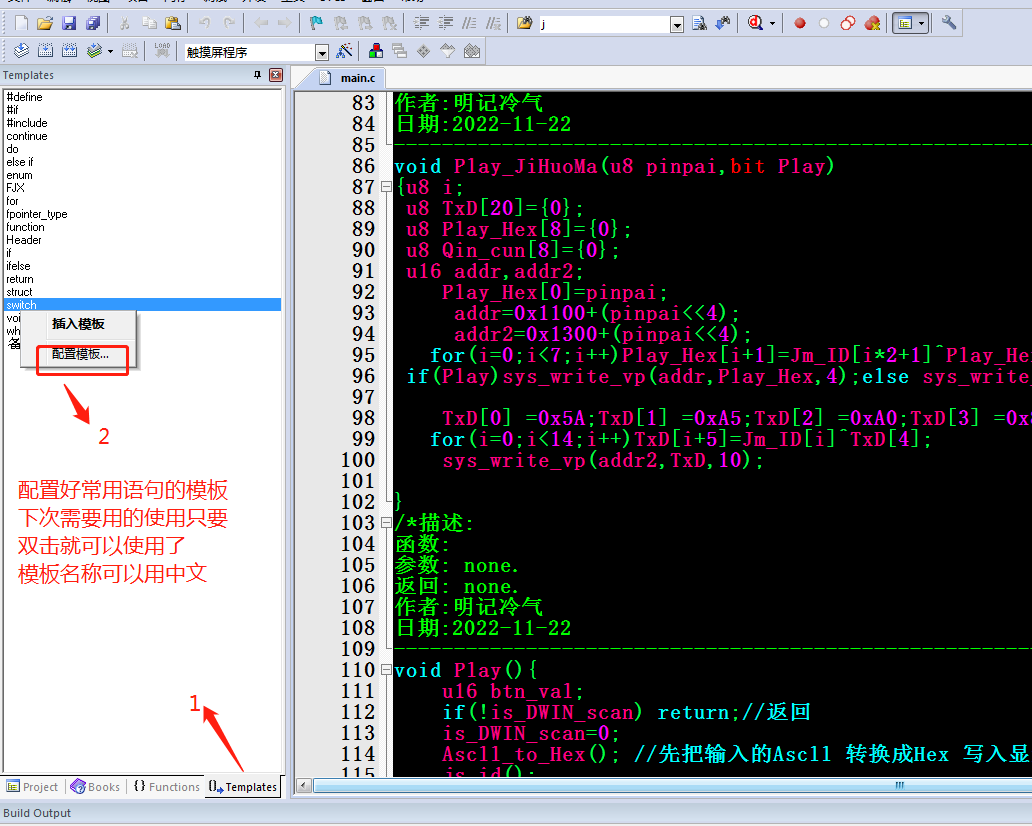Screen dimensions: 1032x826
Task: Select the switch template entry
Action: (x=143, y=305)
